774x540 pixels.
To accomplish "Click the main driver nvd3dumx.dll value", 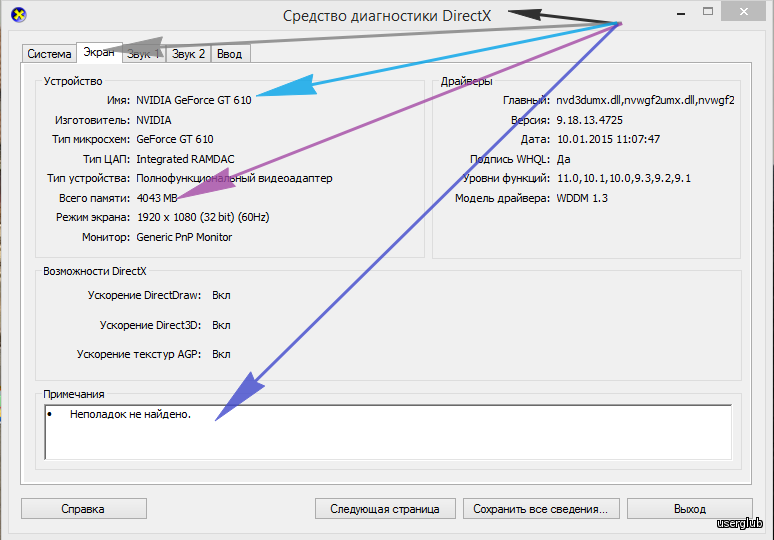I will coord(645,100).
